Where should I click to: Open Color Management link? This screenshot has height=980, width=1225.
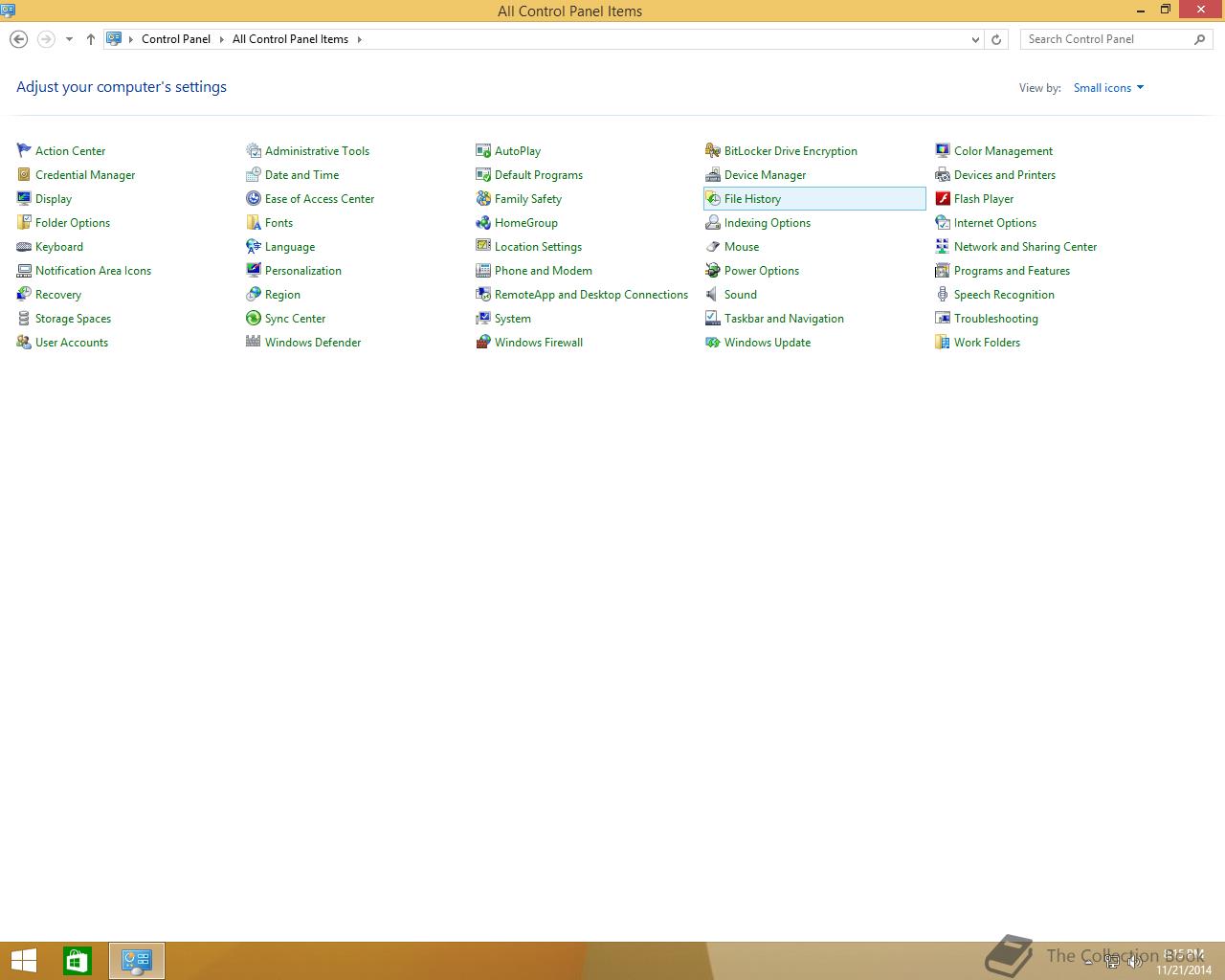(x=1003, y=151)
